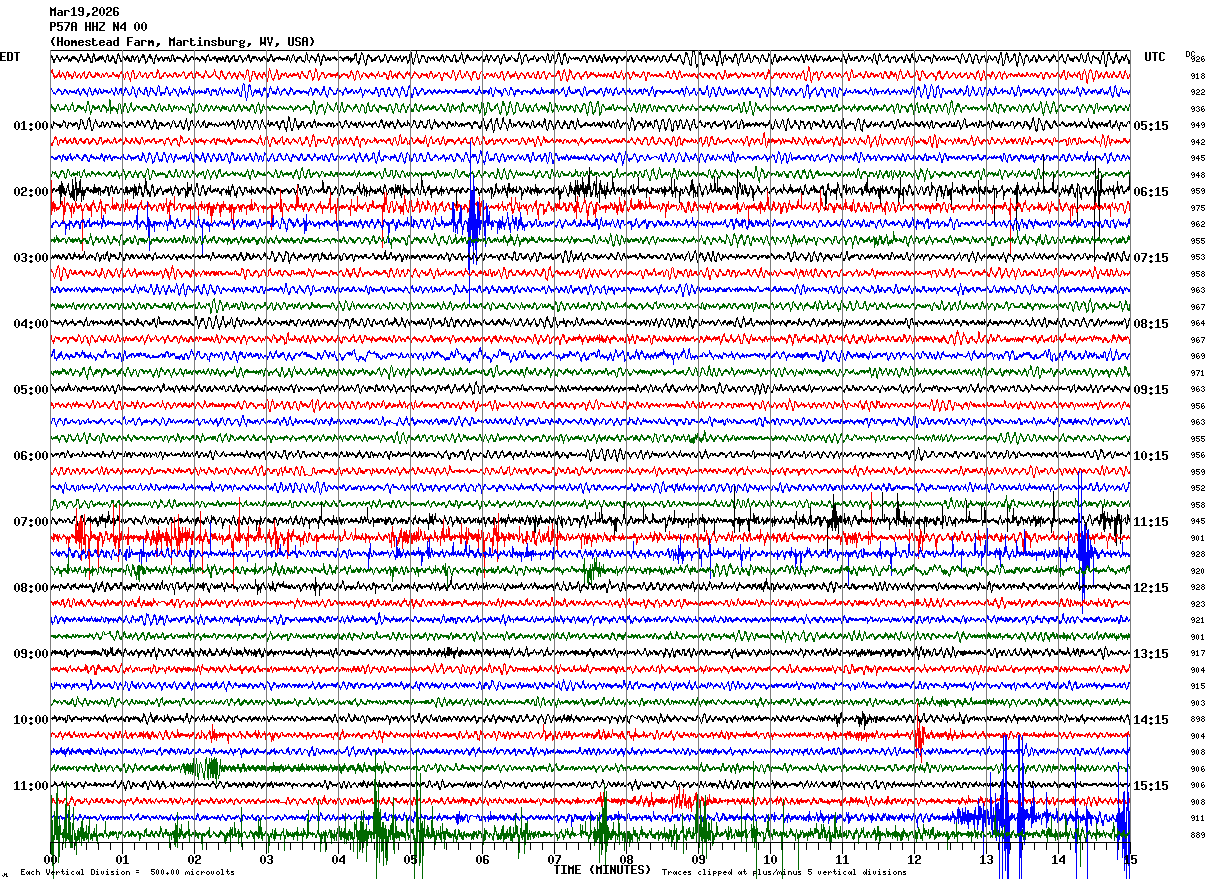Select the 01:00 EDT time label
Image resolution: width=1210 pixels, height=886 pixels.
coord(31,126)
